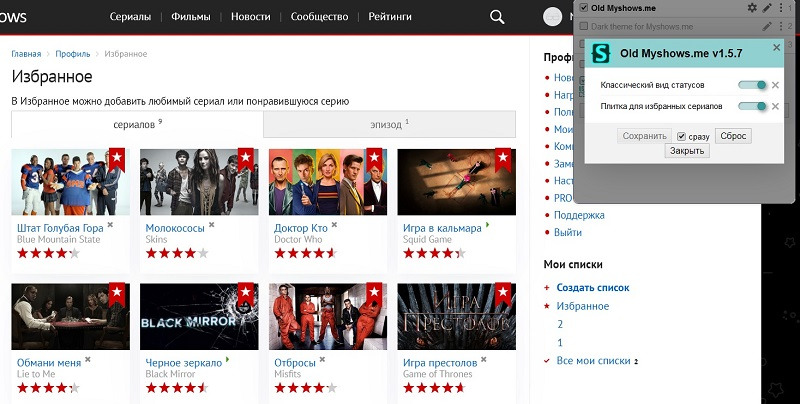Open the Game of Thrones poster thumbnail
The image size is (800, 404).
[x=457, y=317]
